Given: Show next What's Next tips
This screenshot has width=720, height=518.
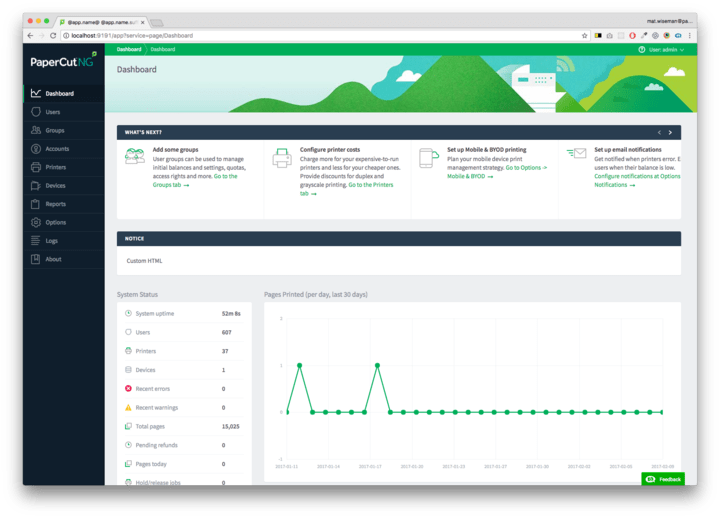Looking at the screenshot, I should coord(670,132).
